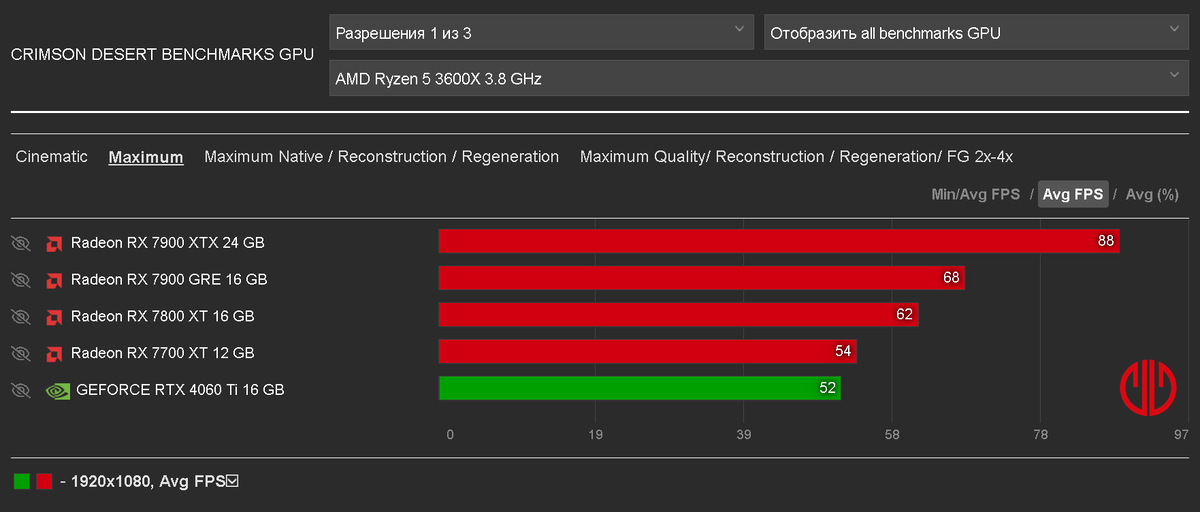1200x512 pixels.
Task: Click the Radeon RX 7900 GRE 16 GB label
Action: click(169, 279)
